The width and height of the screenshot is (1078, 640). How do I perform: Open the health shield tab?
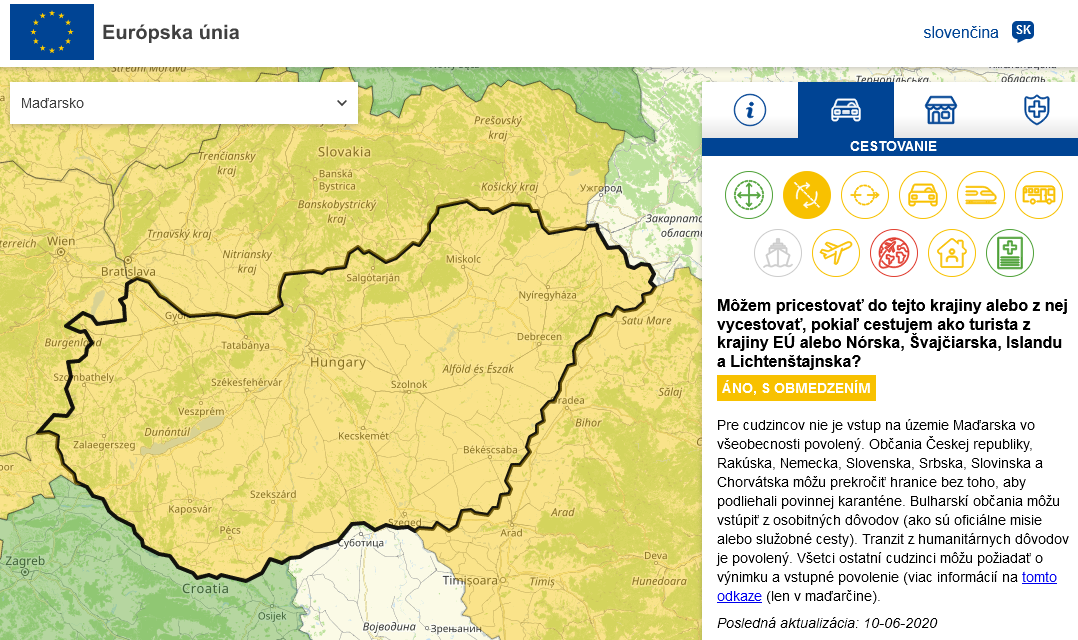1037,110
